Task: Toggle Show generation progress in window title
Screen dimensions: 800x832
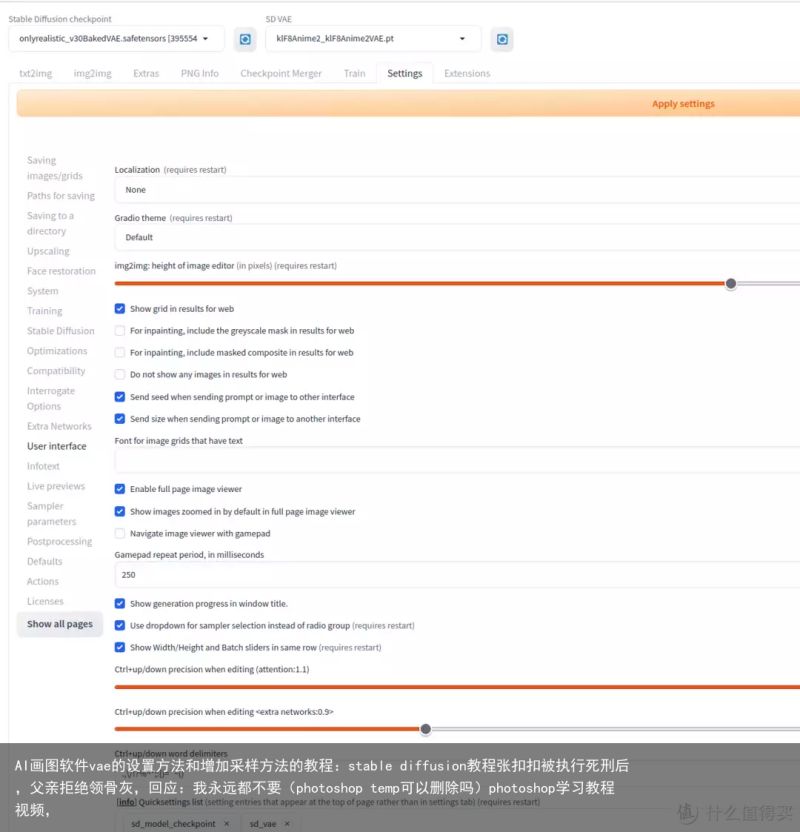Action: coord(120,603)
